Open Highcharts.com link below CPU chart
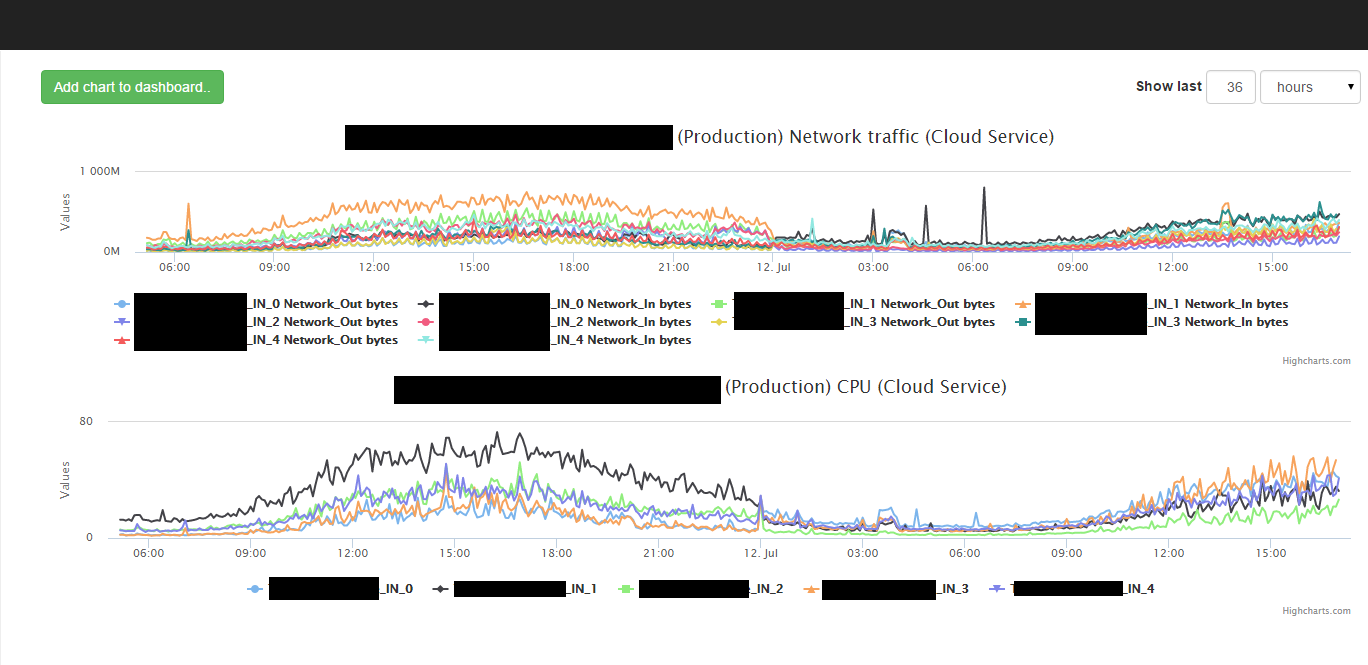 pos(1316,610)
